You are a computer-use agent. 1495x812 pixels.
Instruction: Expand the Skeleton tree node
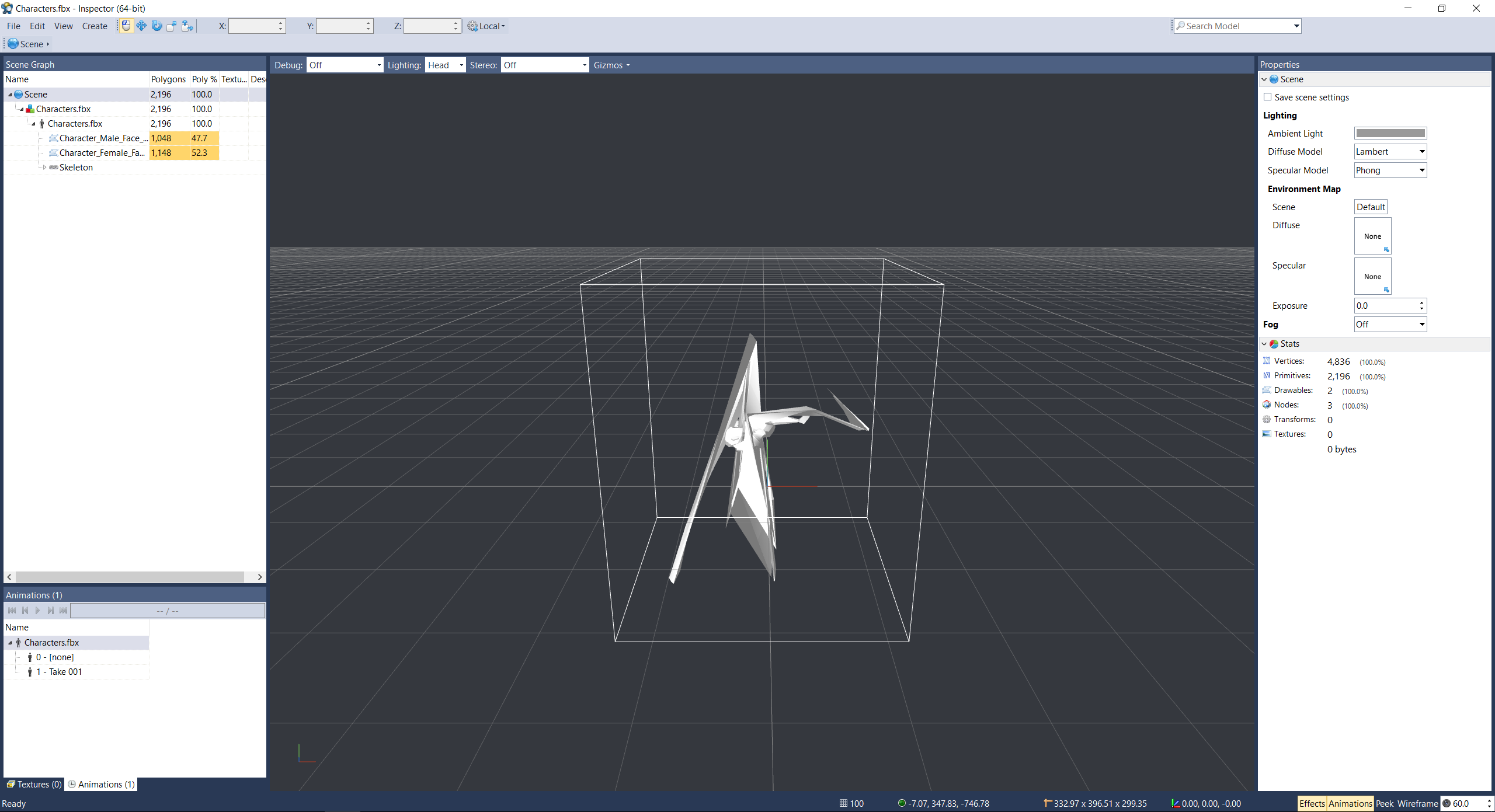[44, 168]
